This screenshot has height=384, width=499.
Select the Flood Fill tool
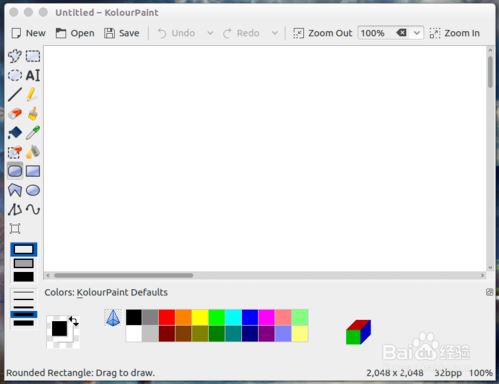pos(15,133)
